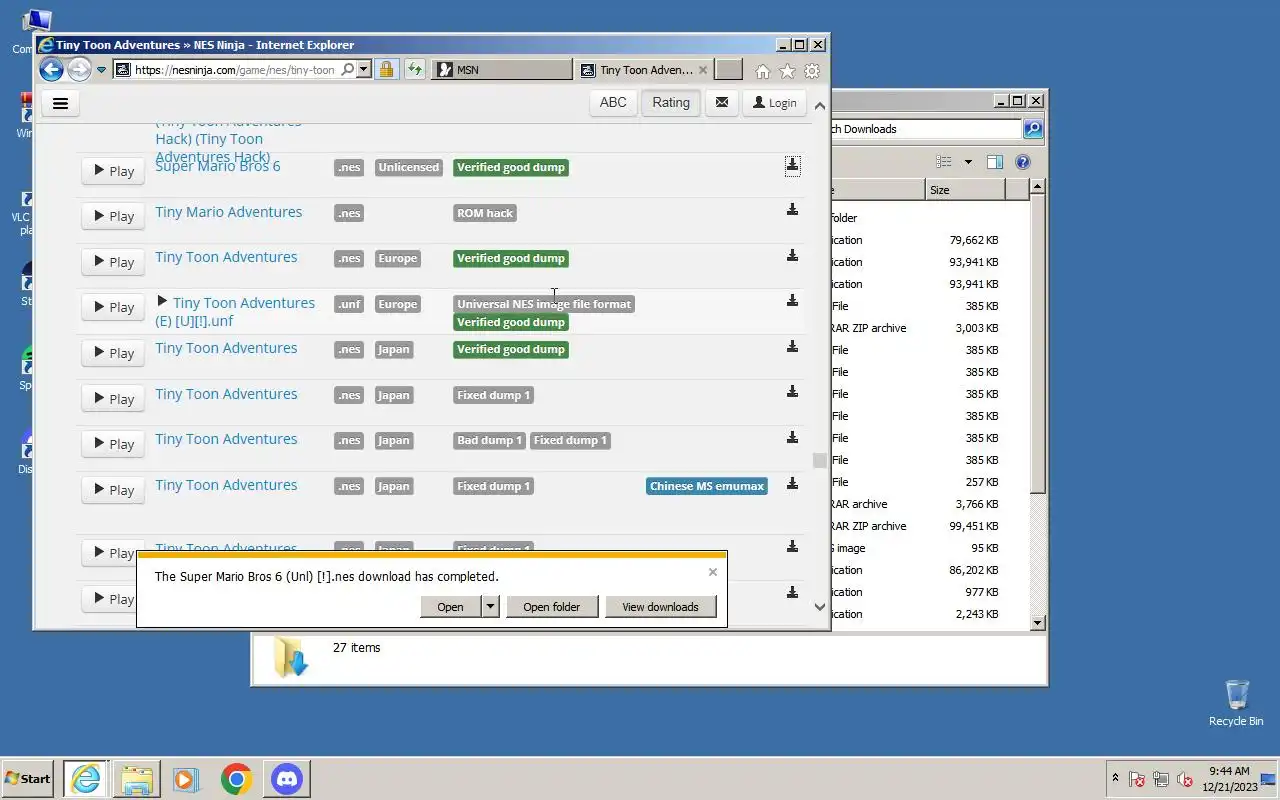Click Play for the Europe .nes Tiny Toon Adventures
Viewport: 1280px width, 800px height.
tap(113, 262)
